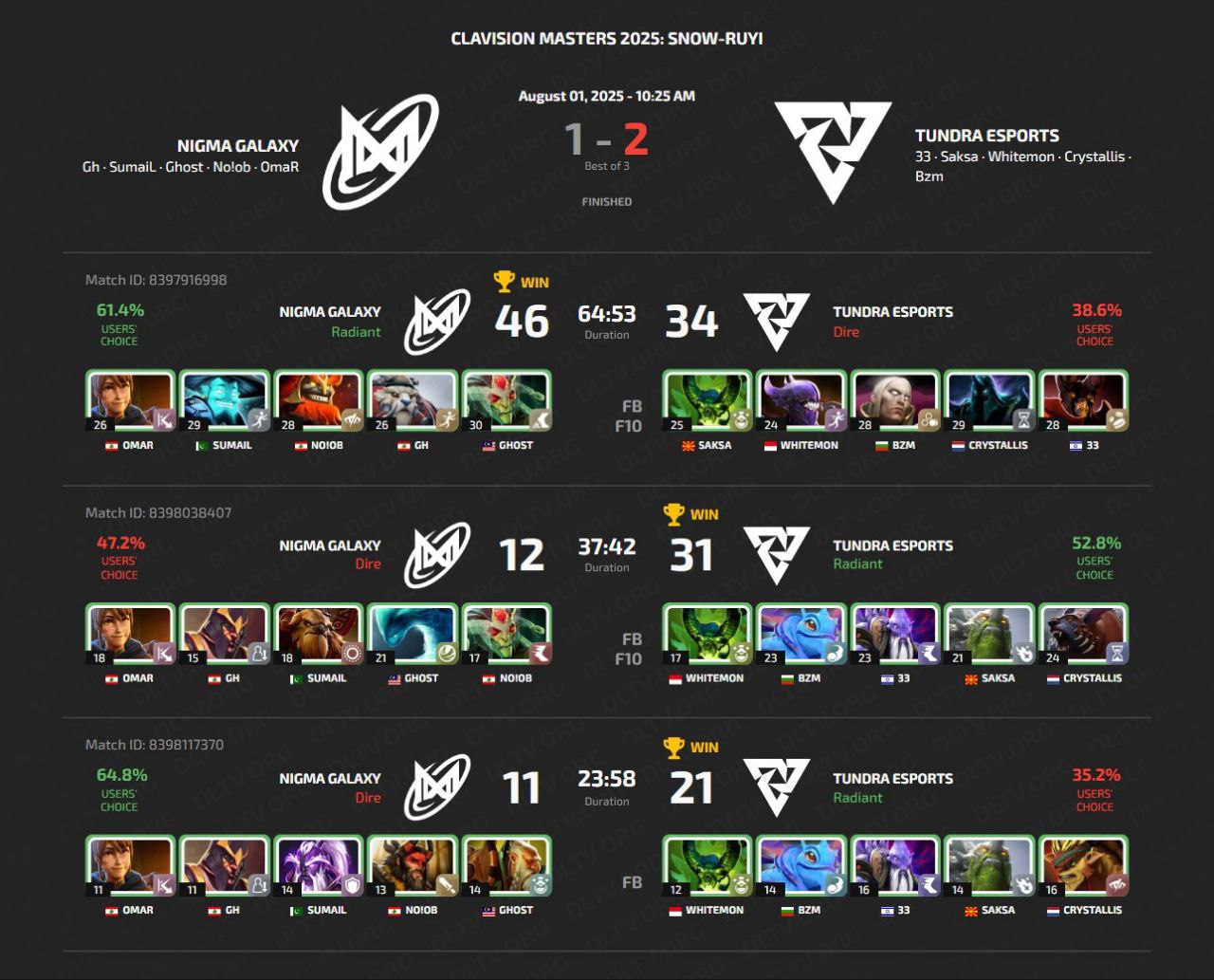
Task: Click the Tundra Esports logo in the header
Action: coord(833,152)
